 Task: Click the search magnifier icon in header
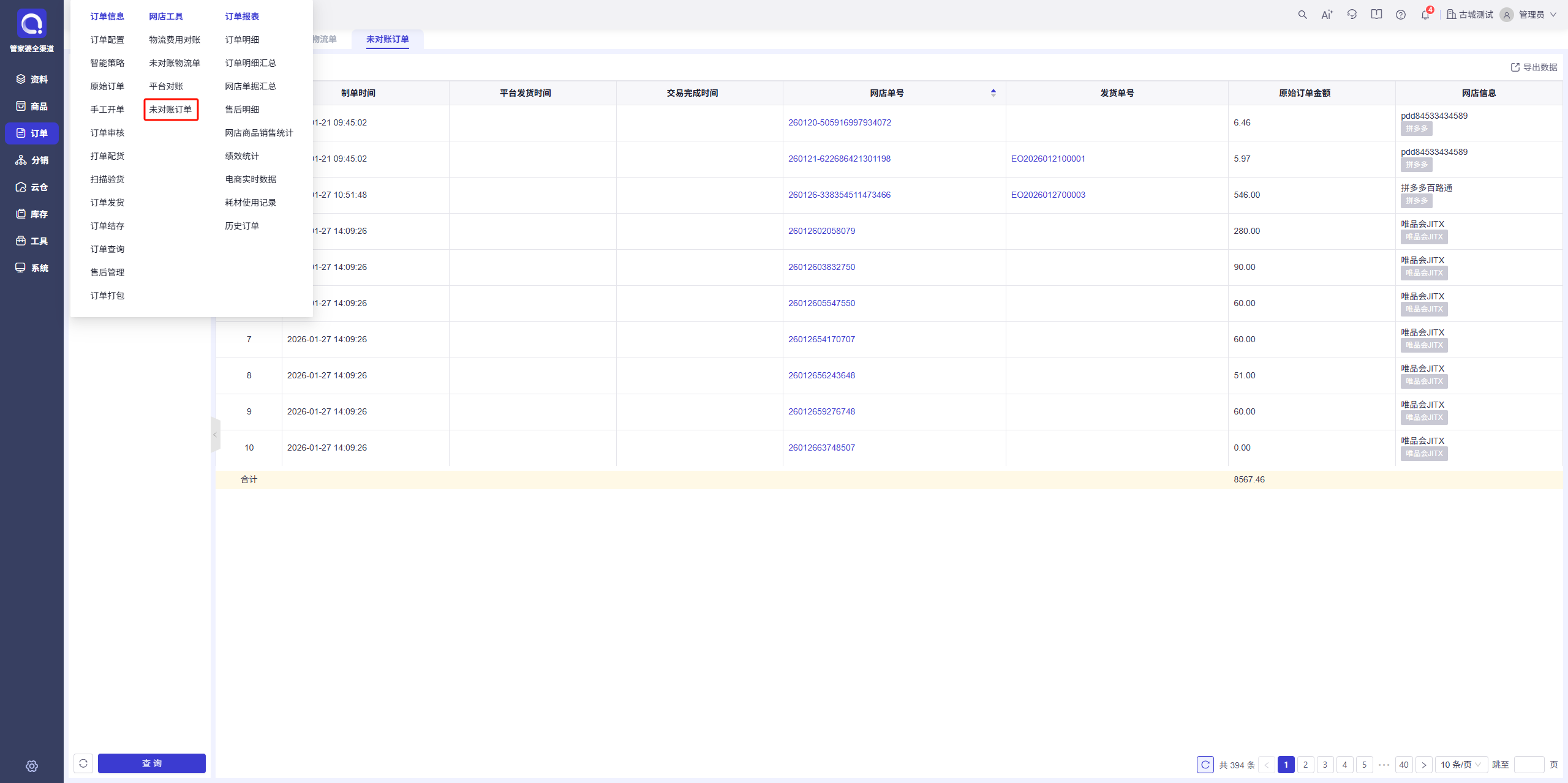(x=1302, y=15)
